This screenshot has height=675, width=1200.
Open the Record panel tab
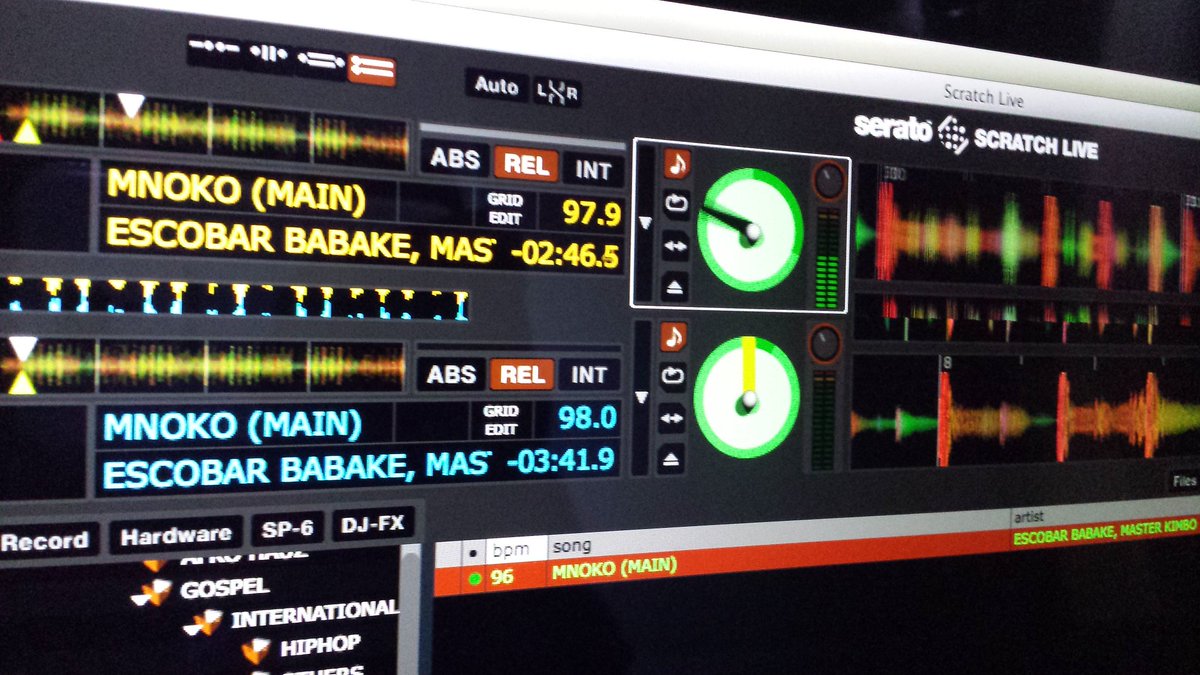[46, 541]
